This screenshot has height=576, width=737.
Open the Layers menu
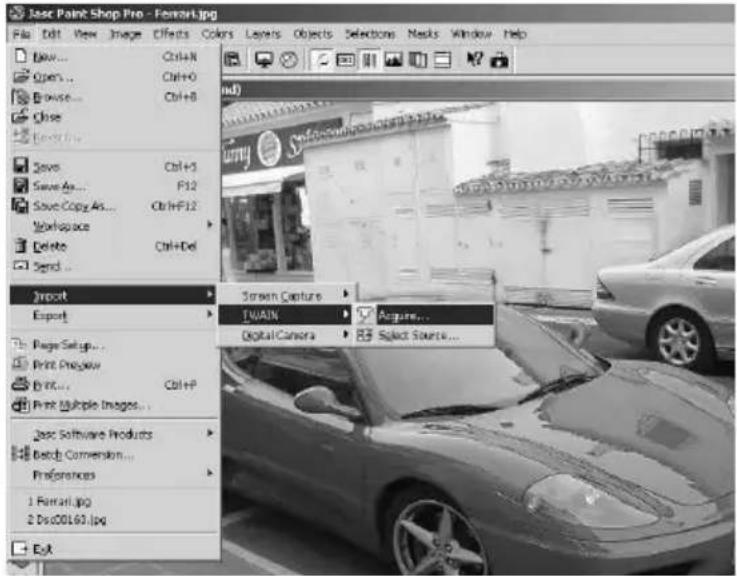click(x=263, y=34)
